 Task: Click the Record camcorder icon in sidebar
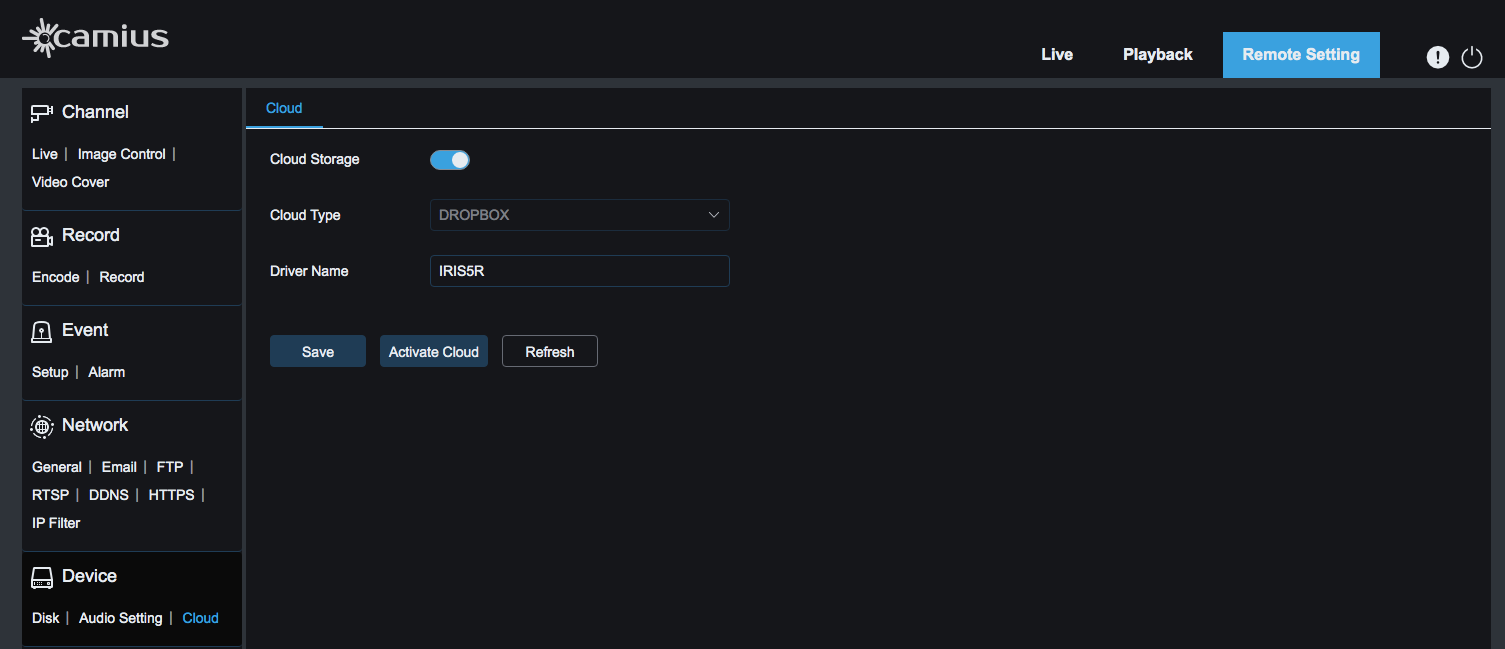42,236
